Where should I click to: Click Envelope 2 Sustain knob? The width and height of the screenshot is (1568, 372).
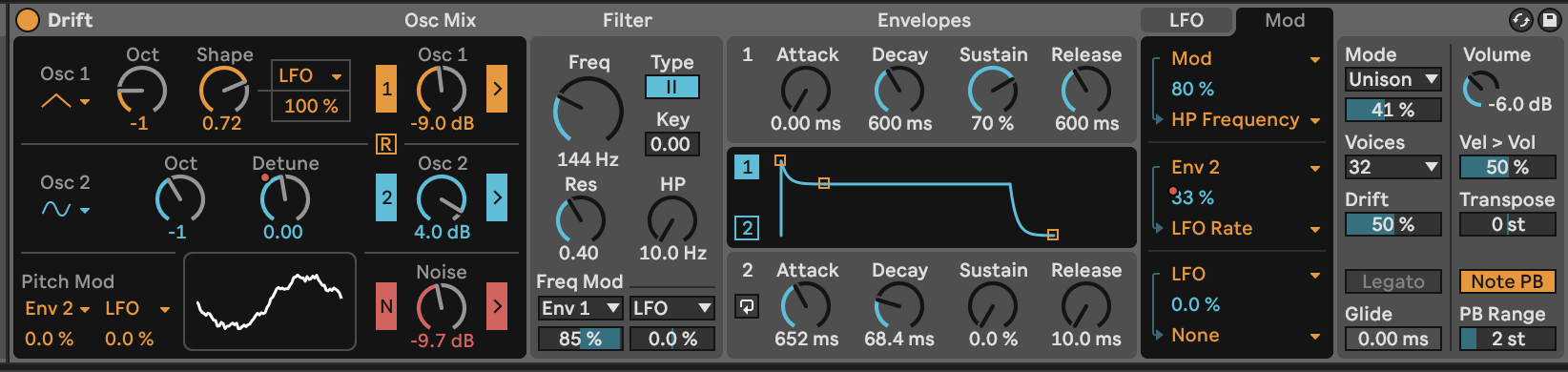pyautogui.click(x=993, y=307)
